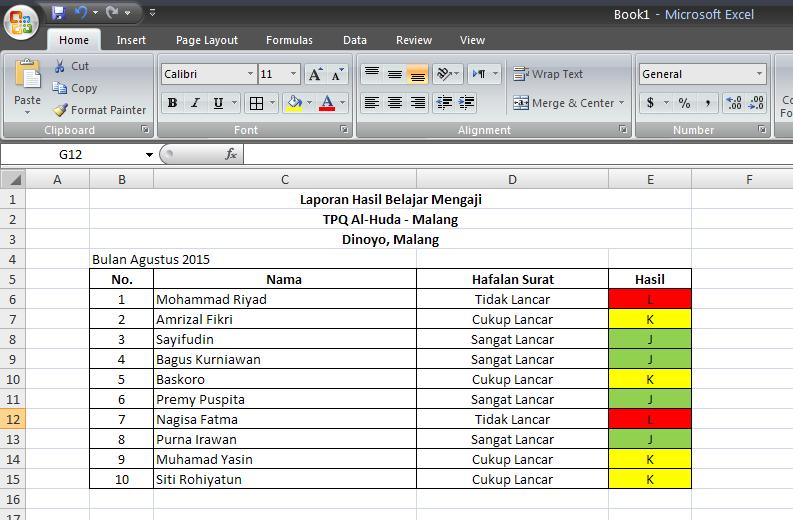
Task: Apply Comma Style format
Action: pos(708,103)
